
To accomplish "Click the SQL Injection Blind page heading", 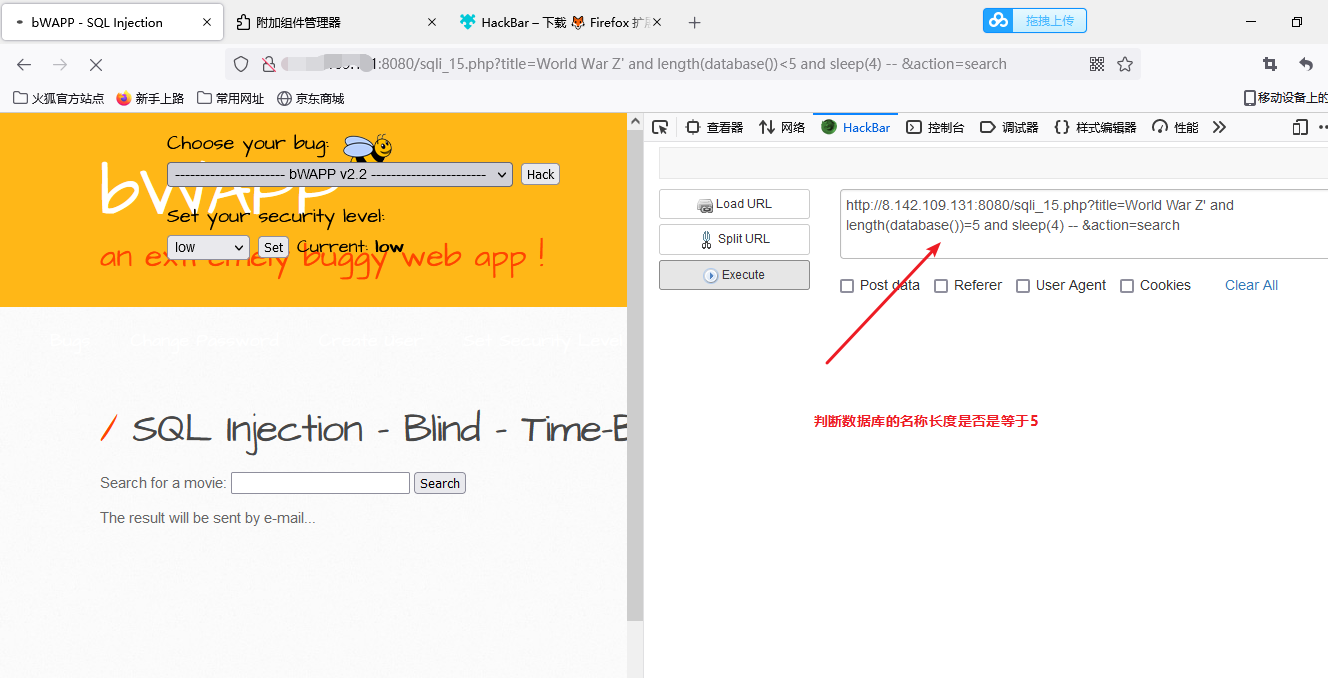I will pos(364,430).
